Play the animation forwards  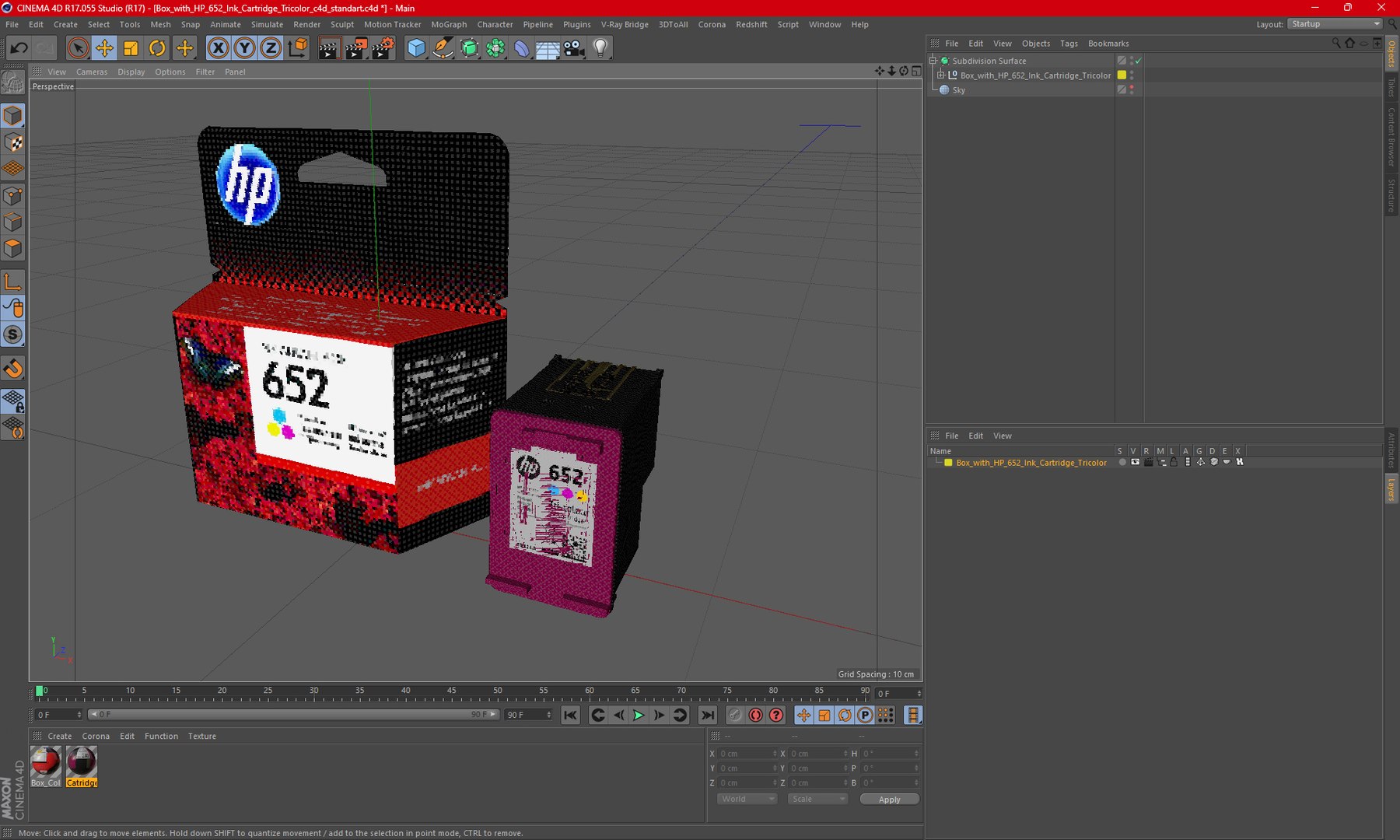[639, 715]
